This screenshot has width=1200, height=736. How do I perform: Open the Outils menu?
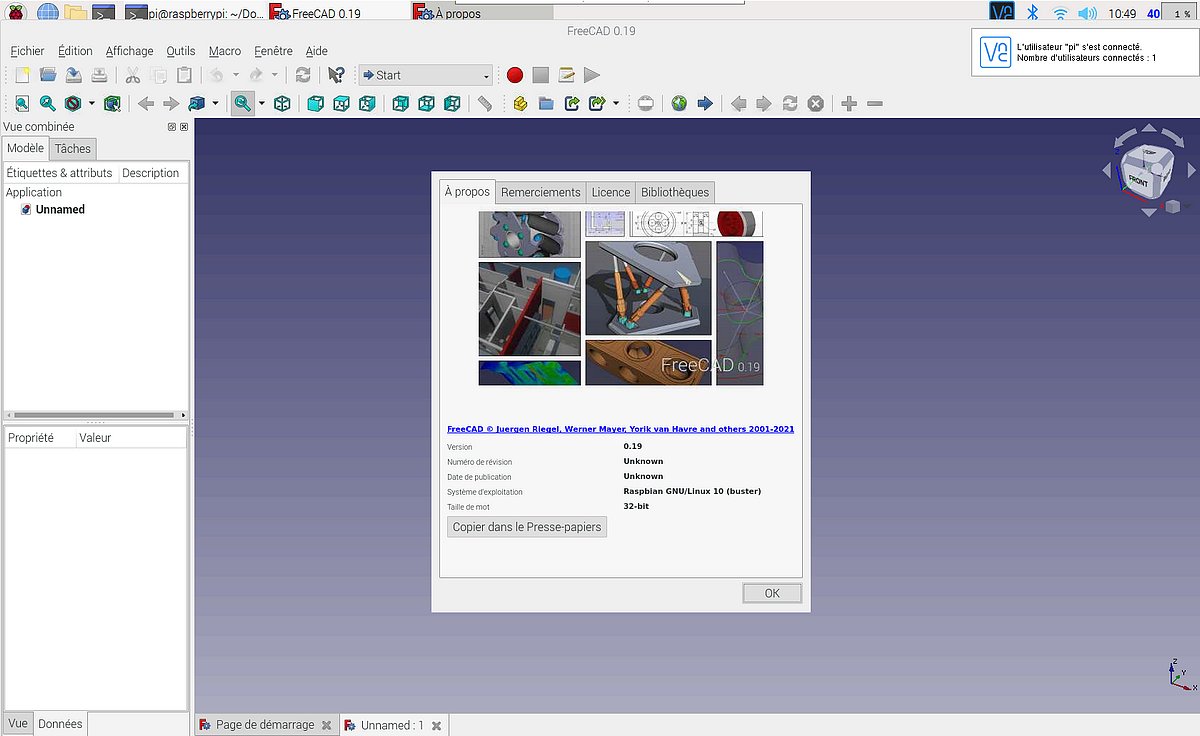pyautogui.click(x=181, y=51)
